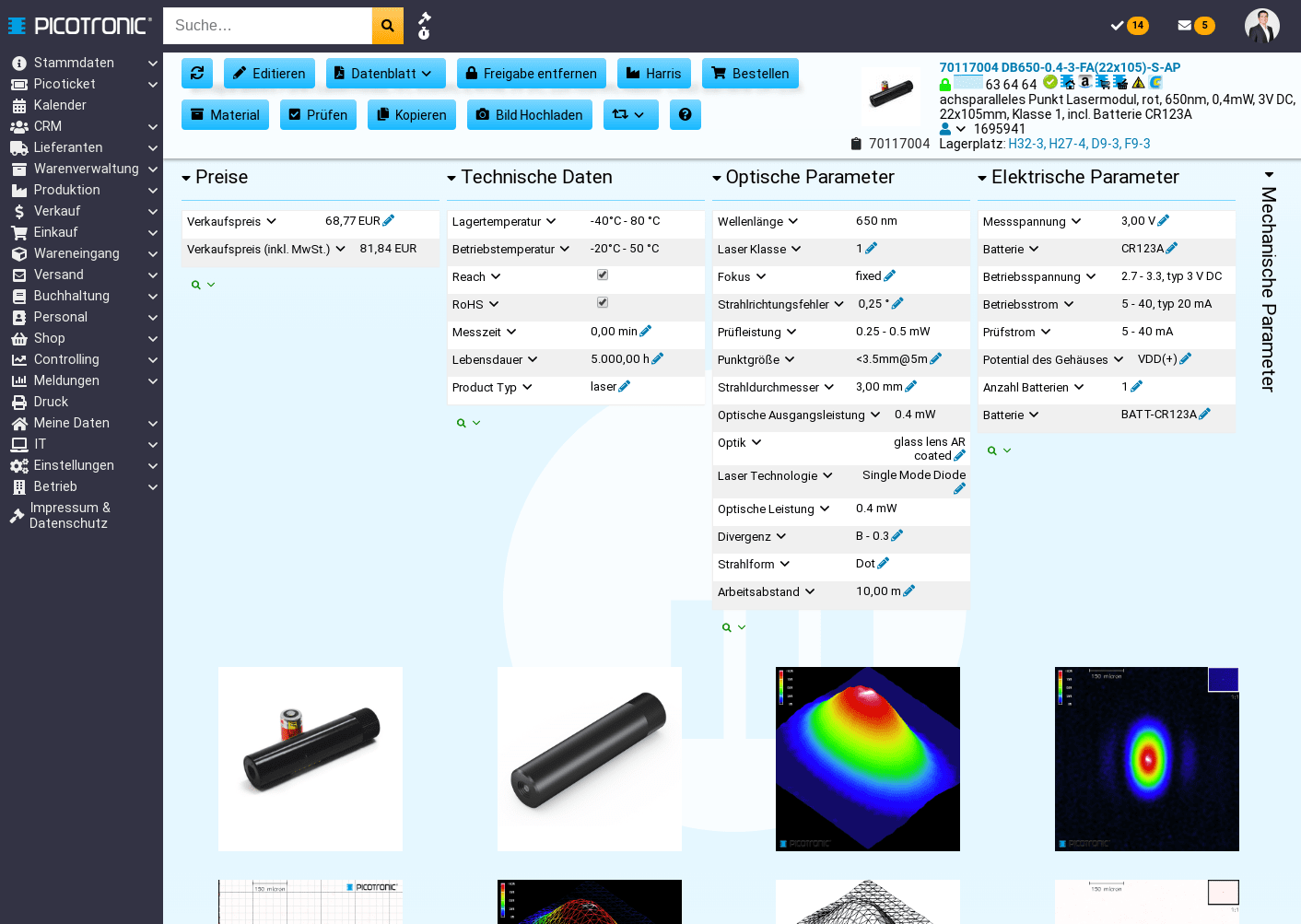The width and height of the screenshot is (1301, 924).
Task: Click the refresh button in the toolbar
Action: (197, 73)
